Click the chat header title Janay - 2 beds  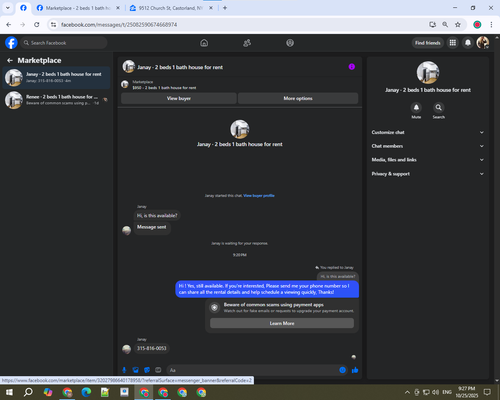pos(180,67)
